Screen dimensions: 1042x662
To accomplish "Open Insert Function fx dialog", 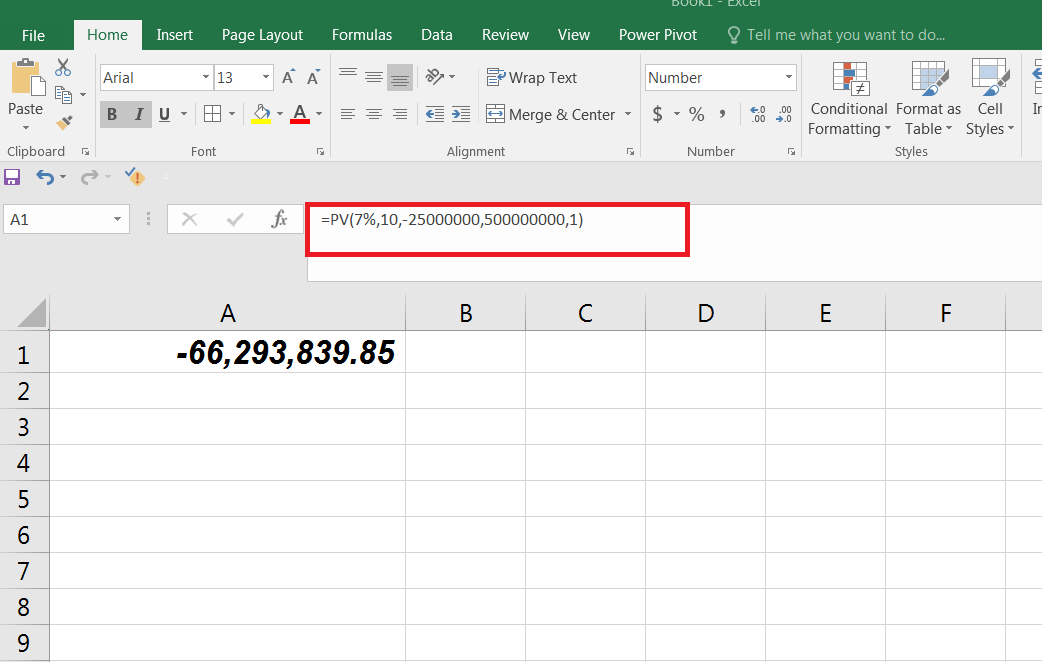I will tap(279, 219).
